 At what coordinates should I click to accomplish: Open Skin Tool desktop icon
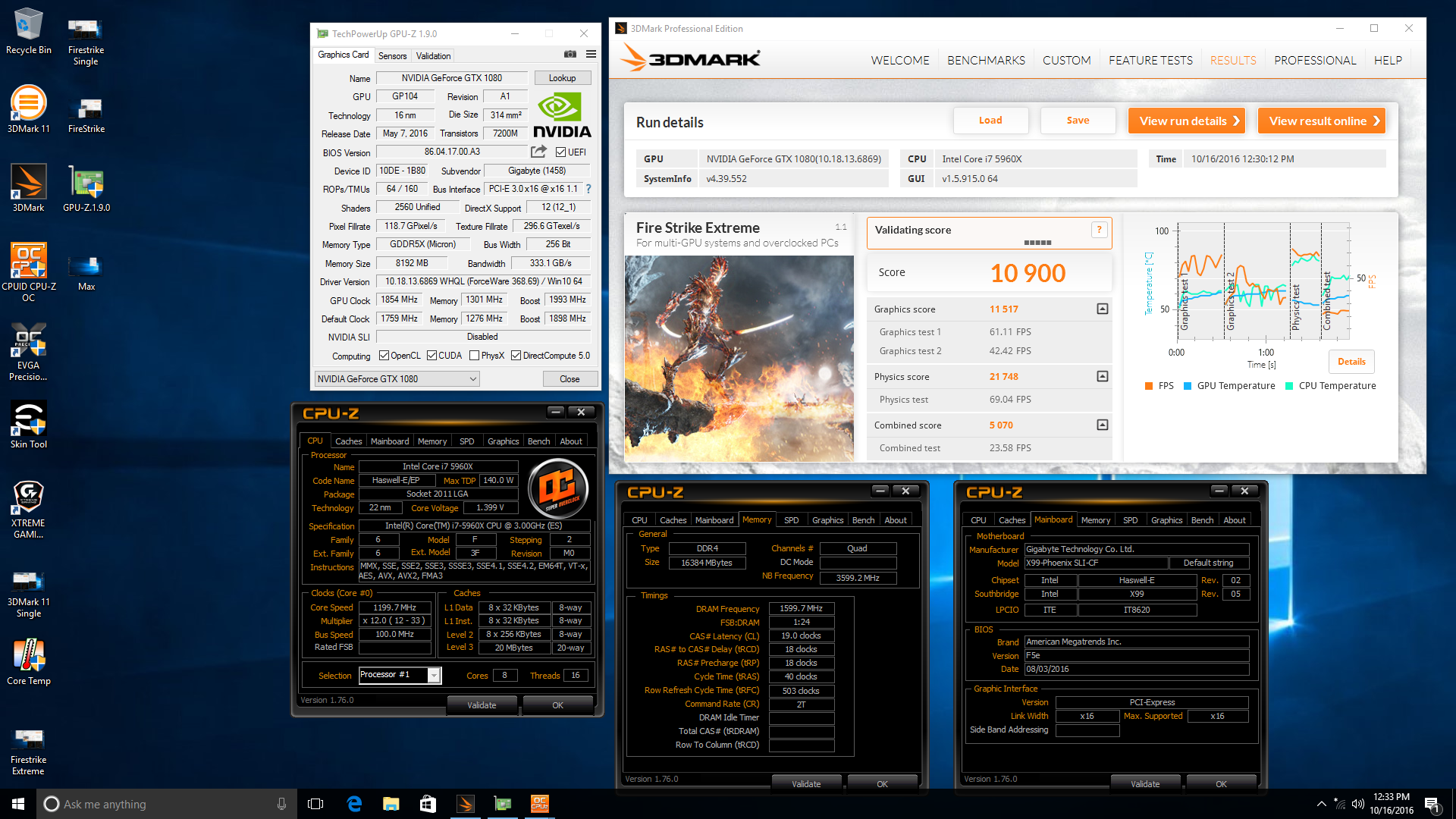[x=28, y=425]
